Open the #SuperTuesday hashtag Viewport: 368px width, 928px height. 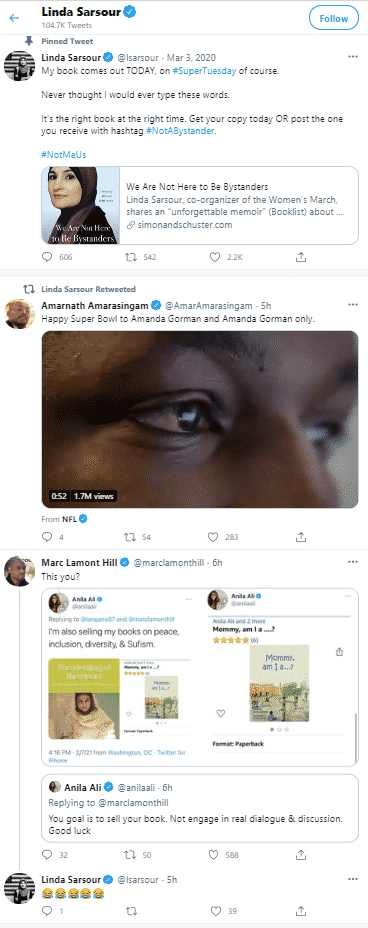[206, 70]
